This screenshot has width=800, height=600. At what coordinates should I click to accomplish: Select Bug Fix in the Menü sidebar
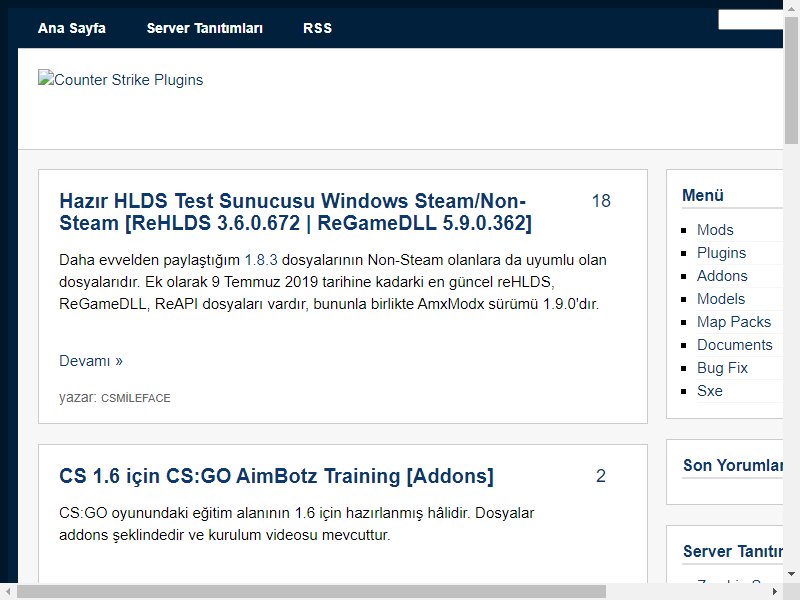722,368
